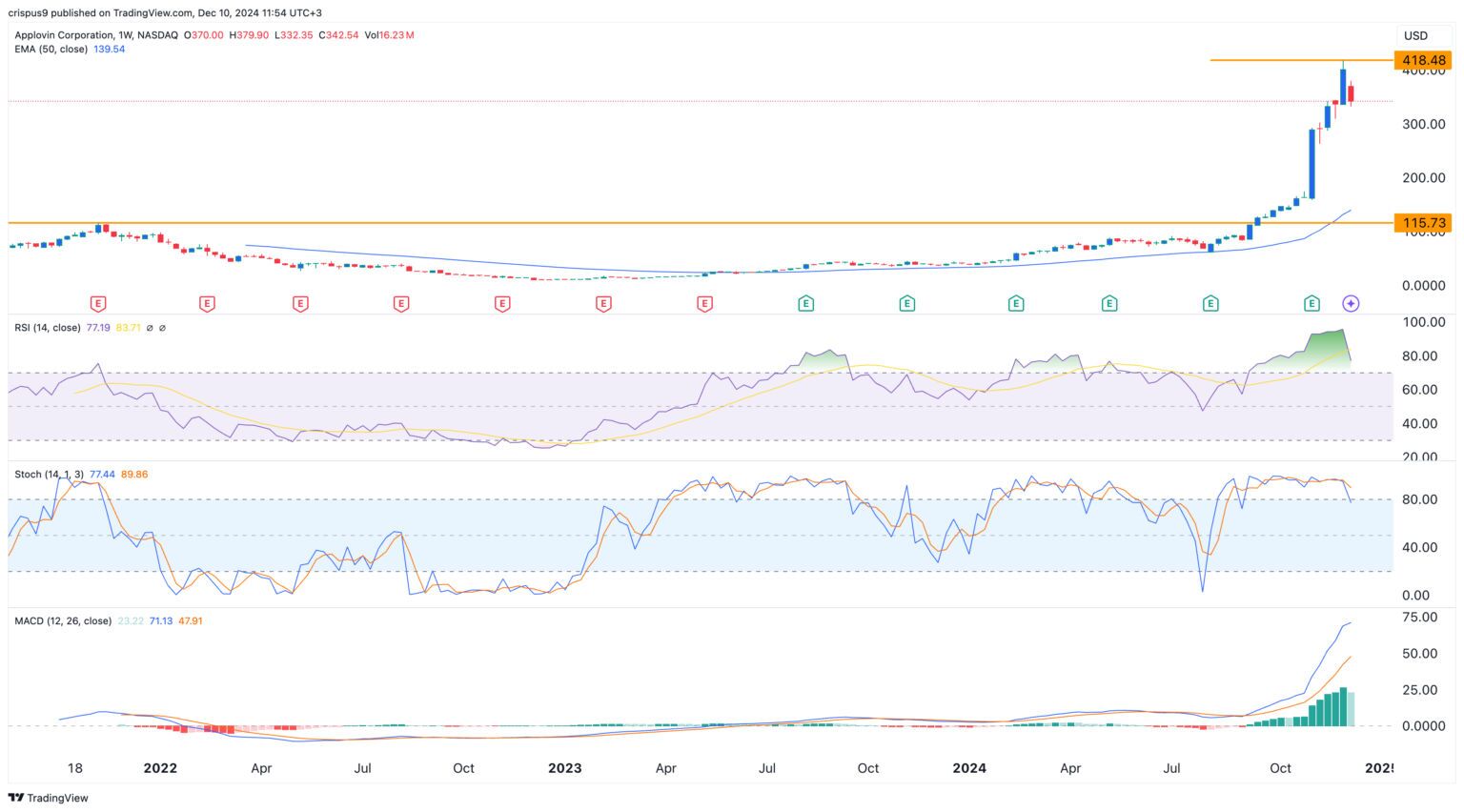Click the EMA value 139.54

[110, 49]
